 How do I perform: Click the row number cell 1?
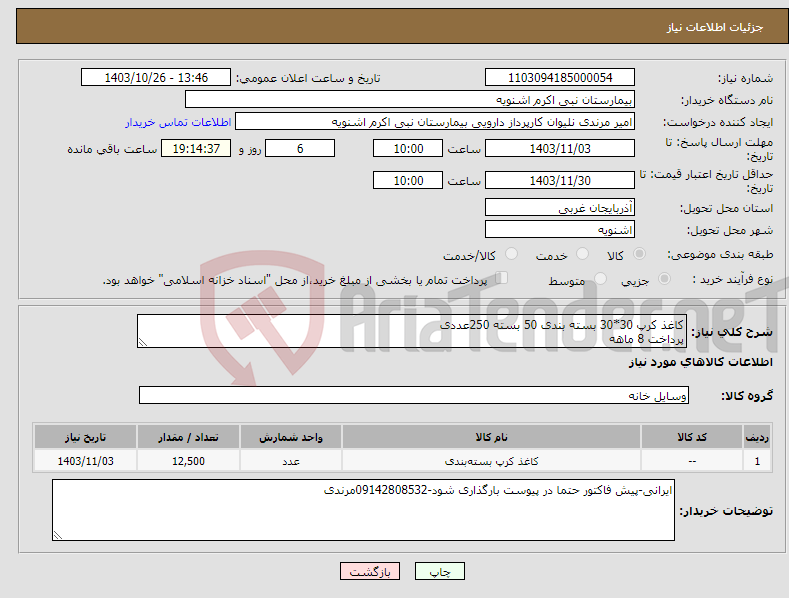click(x=757, y=461)
